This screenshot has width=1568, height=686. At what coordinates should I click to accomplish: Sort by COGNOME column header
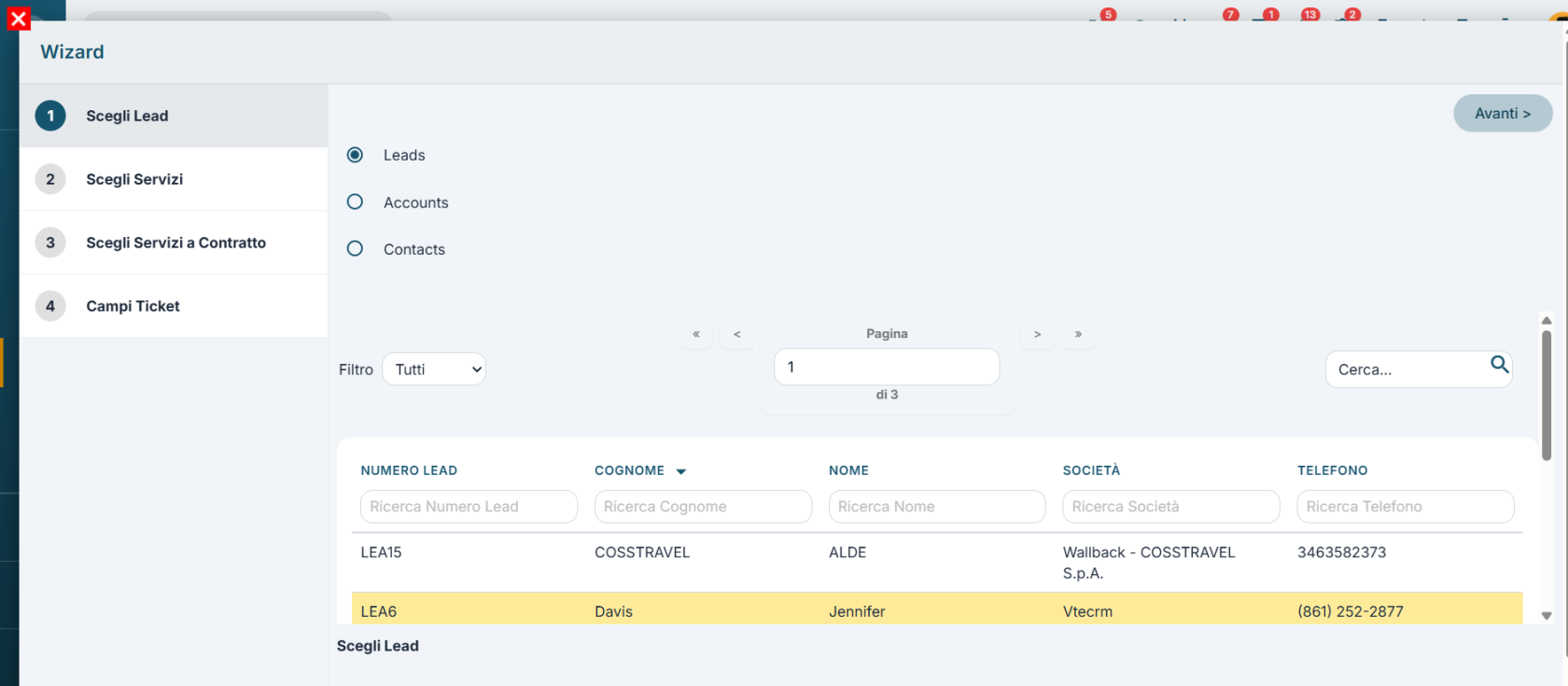click(x=630, y=470)
